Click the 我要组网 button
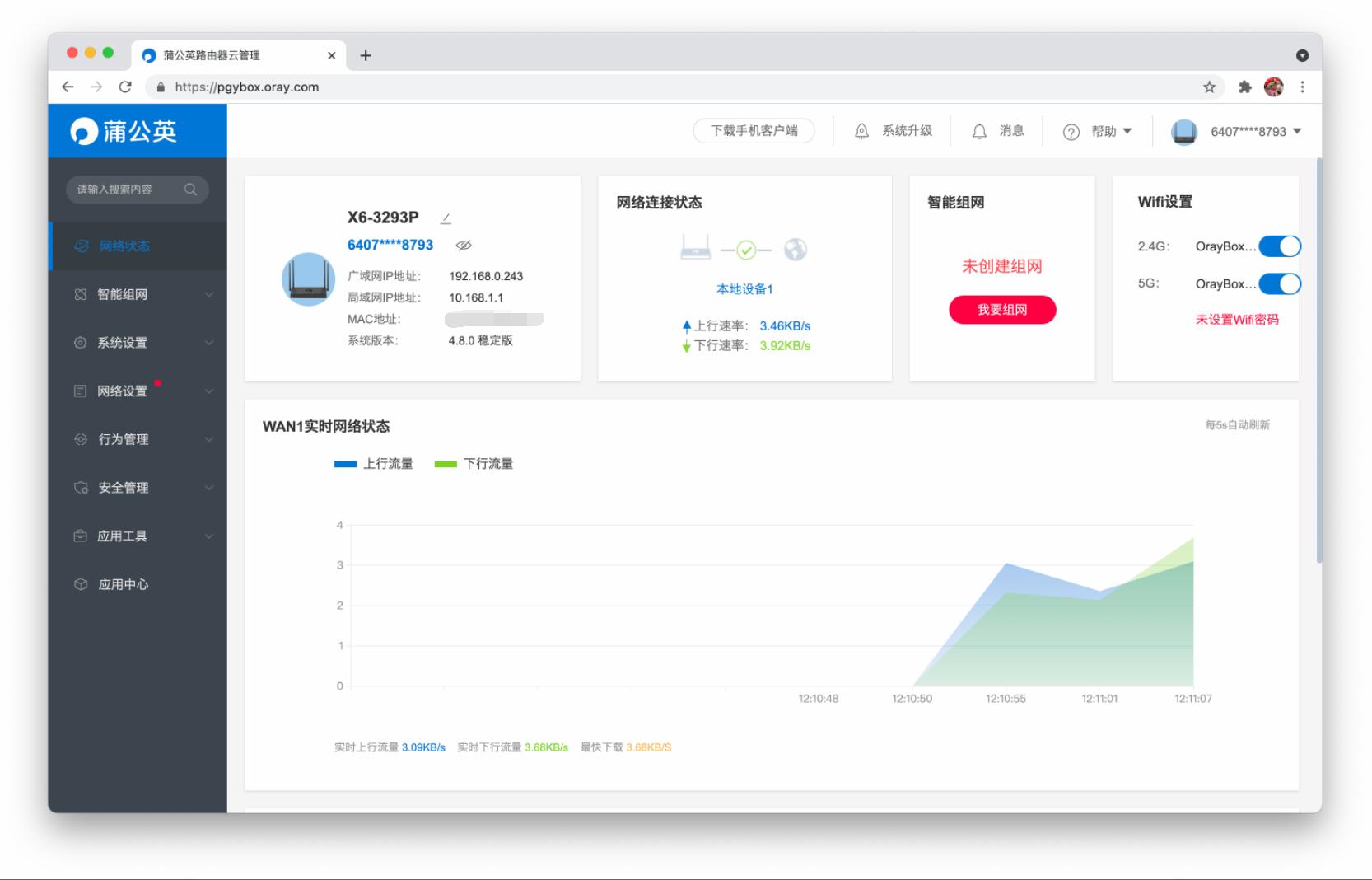The image size is (1372, 880). click(x=1002, y=310)
